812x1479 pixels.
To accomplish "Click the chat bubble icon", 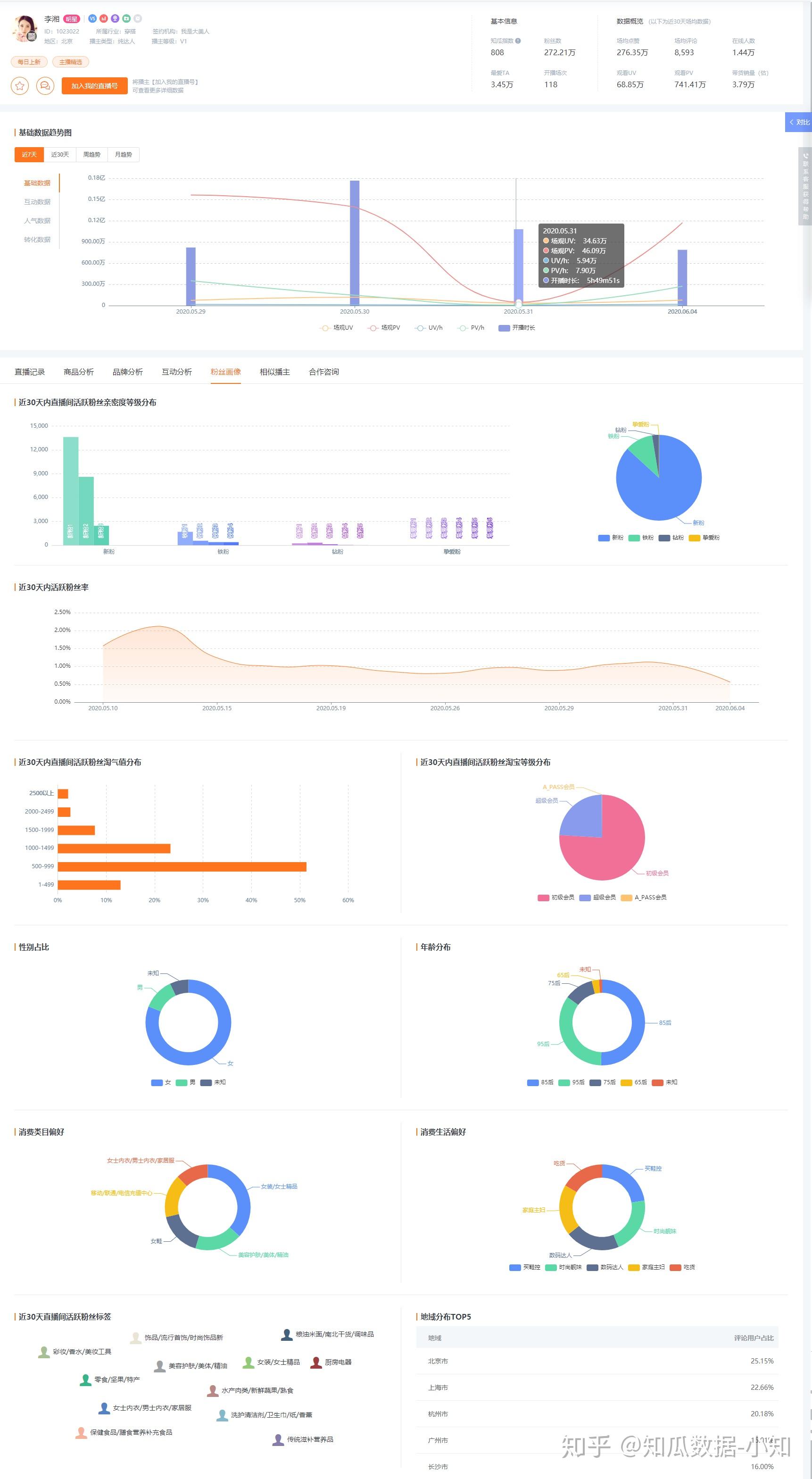I will (x=45, y=85).
